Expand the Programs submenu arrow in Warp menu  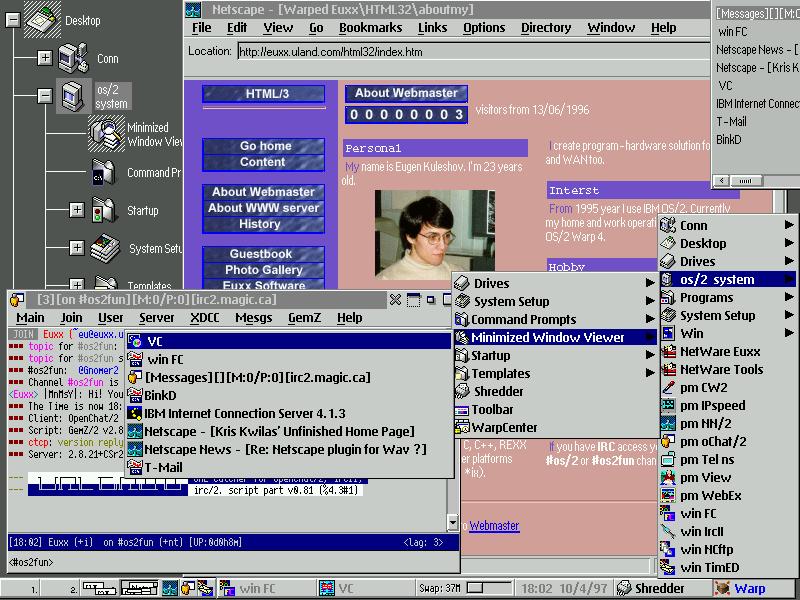[x=789, y=297]
